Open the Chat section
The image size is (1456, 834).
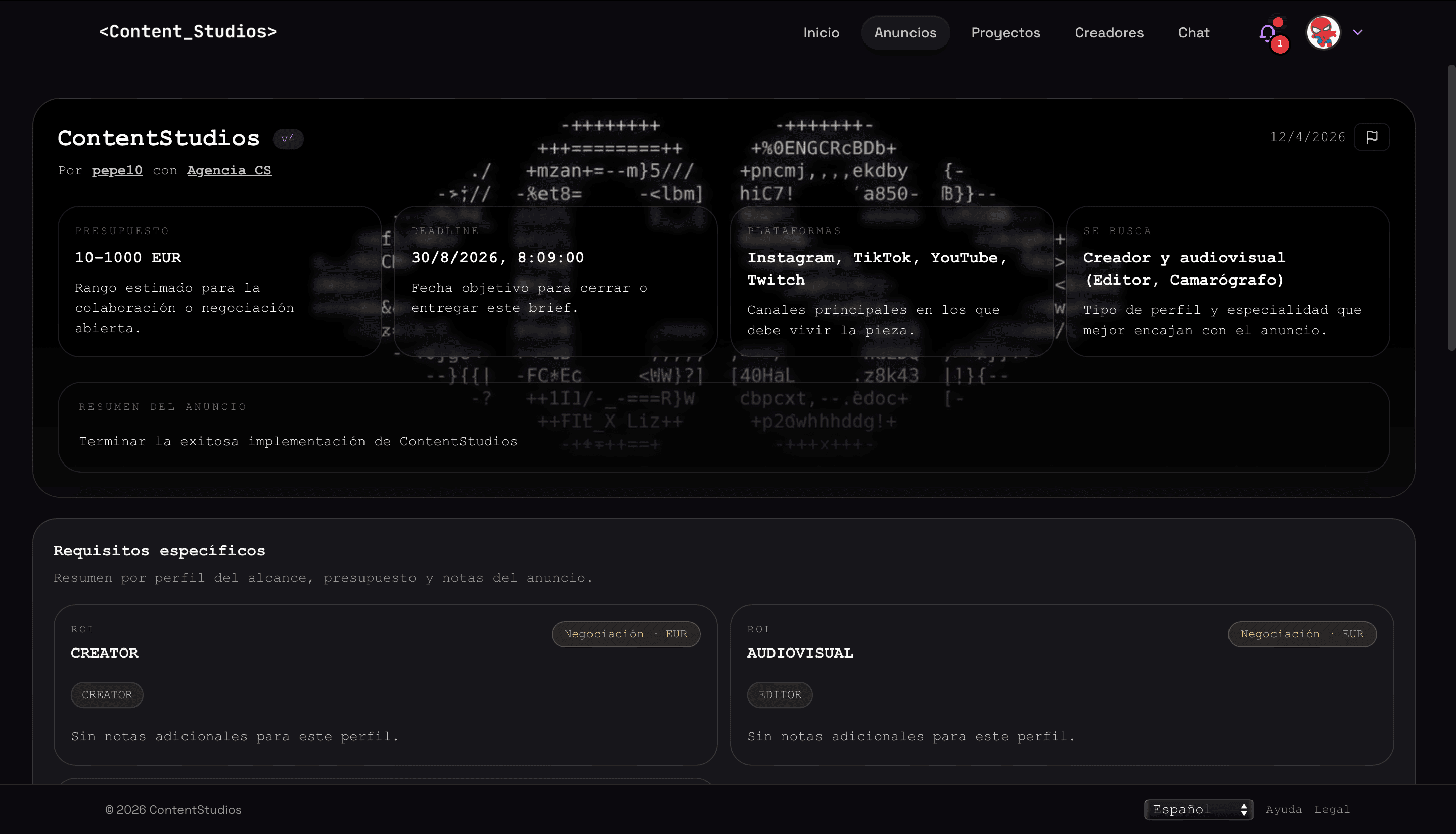1194,33
